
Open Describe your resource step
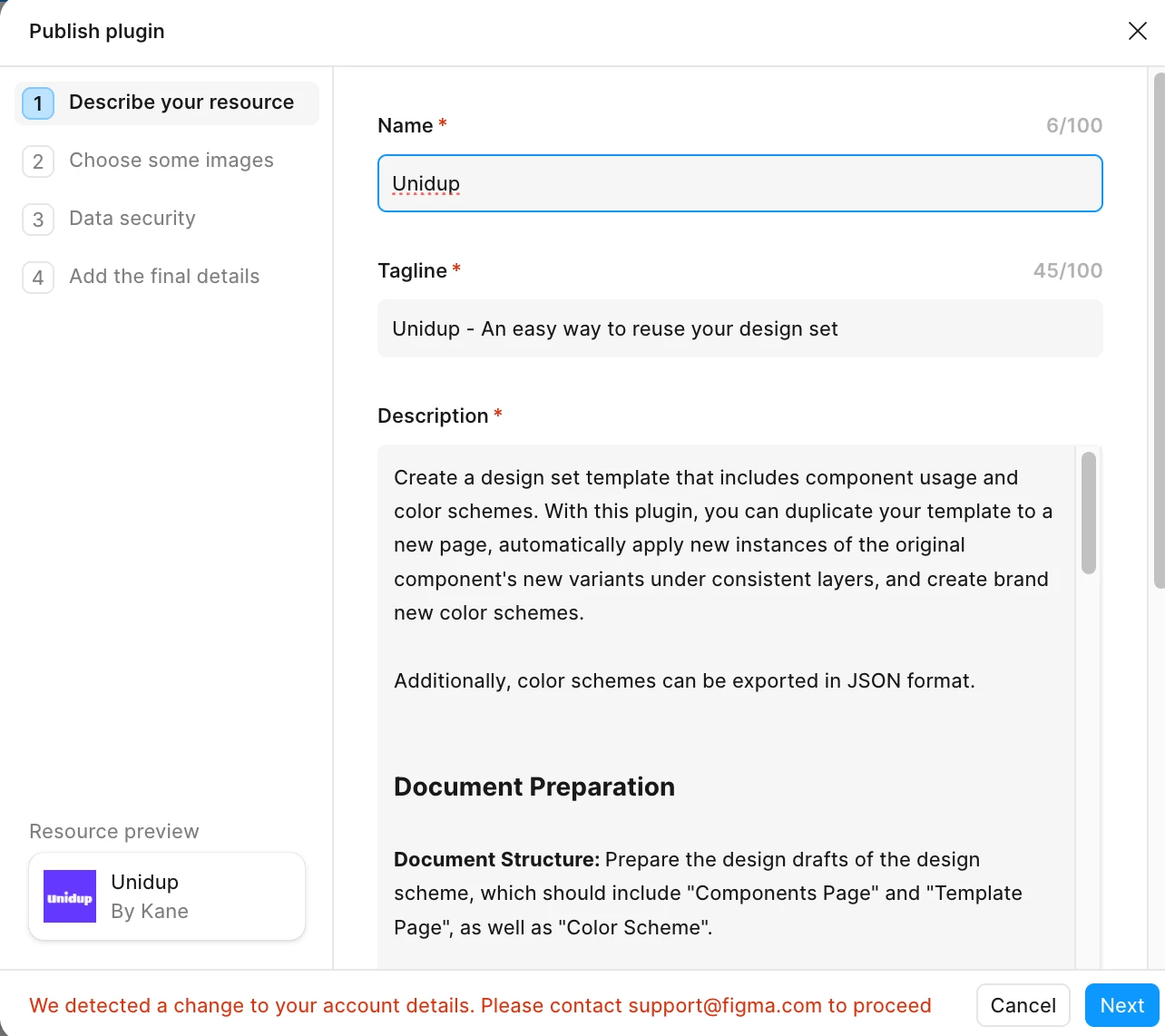[181, 103]
